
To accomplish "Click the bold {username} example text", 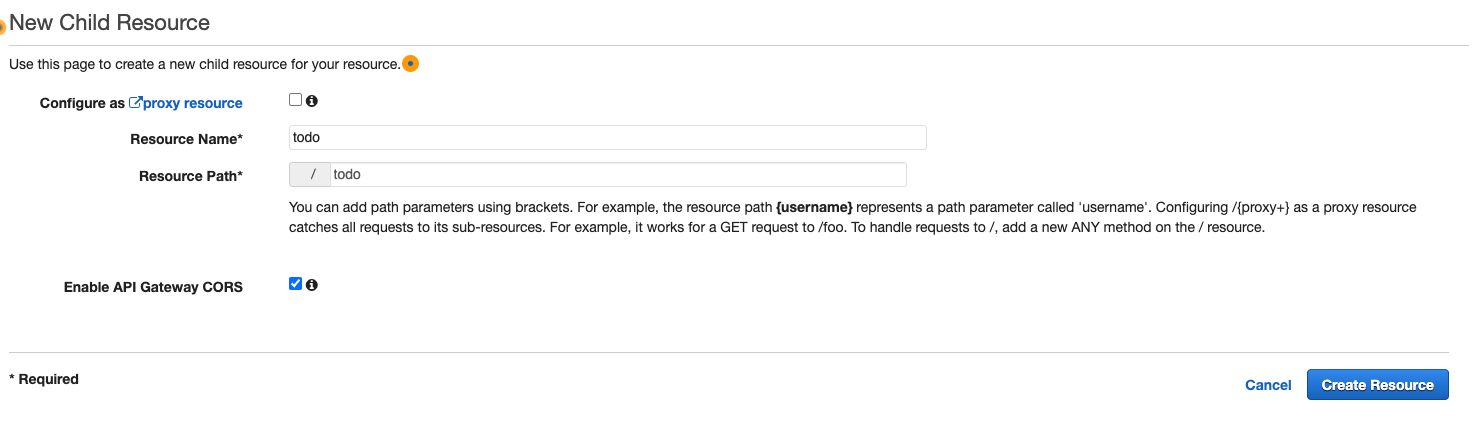I will click(x=814, y=208).
